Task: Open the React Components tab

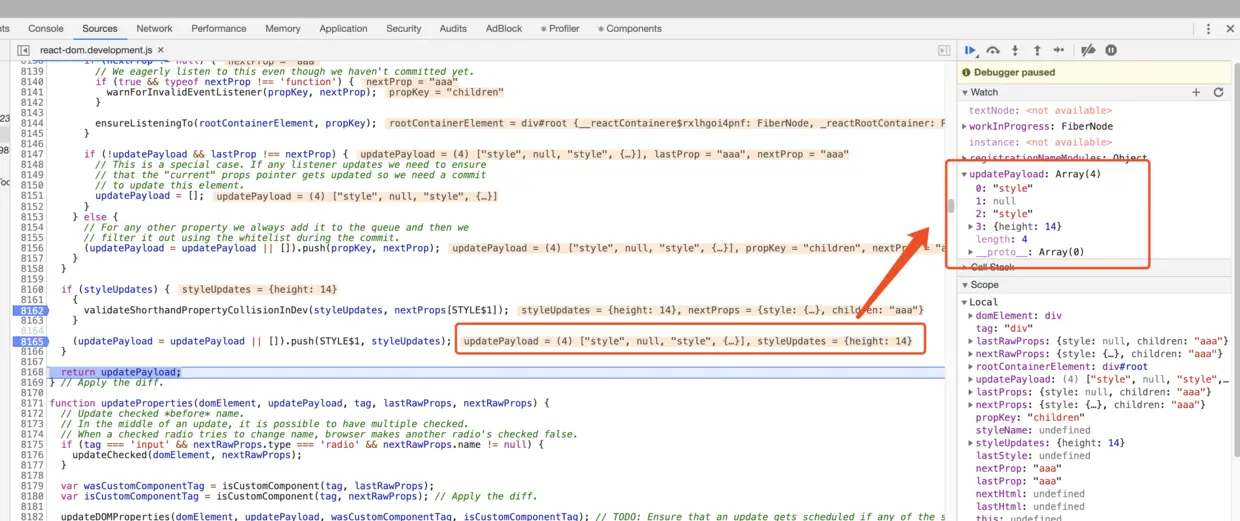Action: (x=630, y=29)
